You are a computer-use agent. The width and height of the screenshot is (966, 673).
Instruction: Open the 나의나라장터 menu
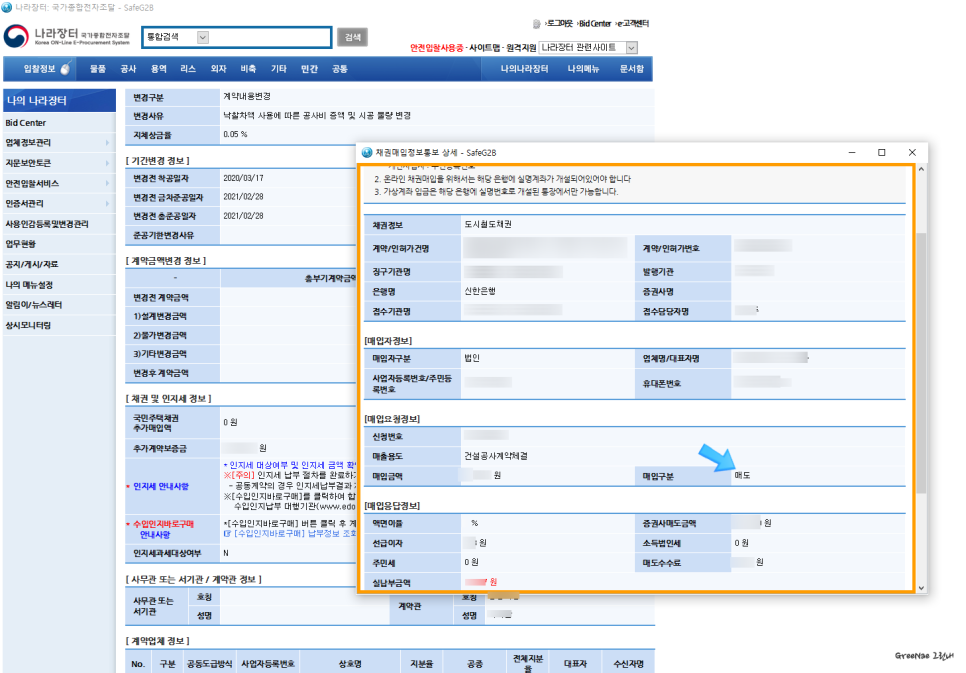pyautogui.click(x=524, y=69)
